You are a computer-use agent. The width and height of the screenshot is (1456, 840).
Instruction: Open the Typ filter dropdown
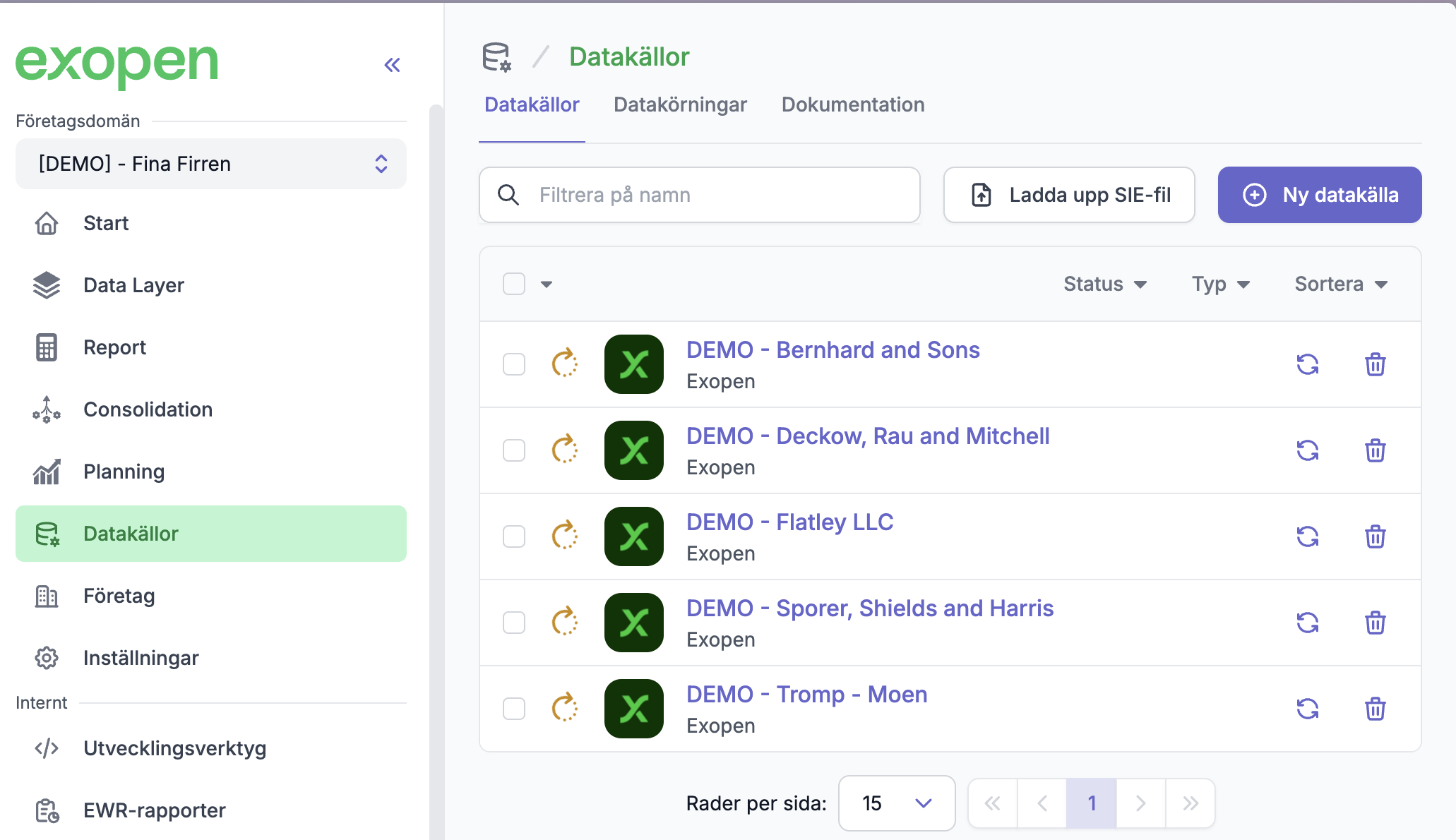pyautogui.click(x=1221, y=284)
